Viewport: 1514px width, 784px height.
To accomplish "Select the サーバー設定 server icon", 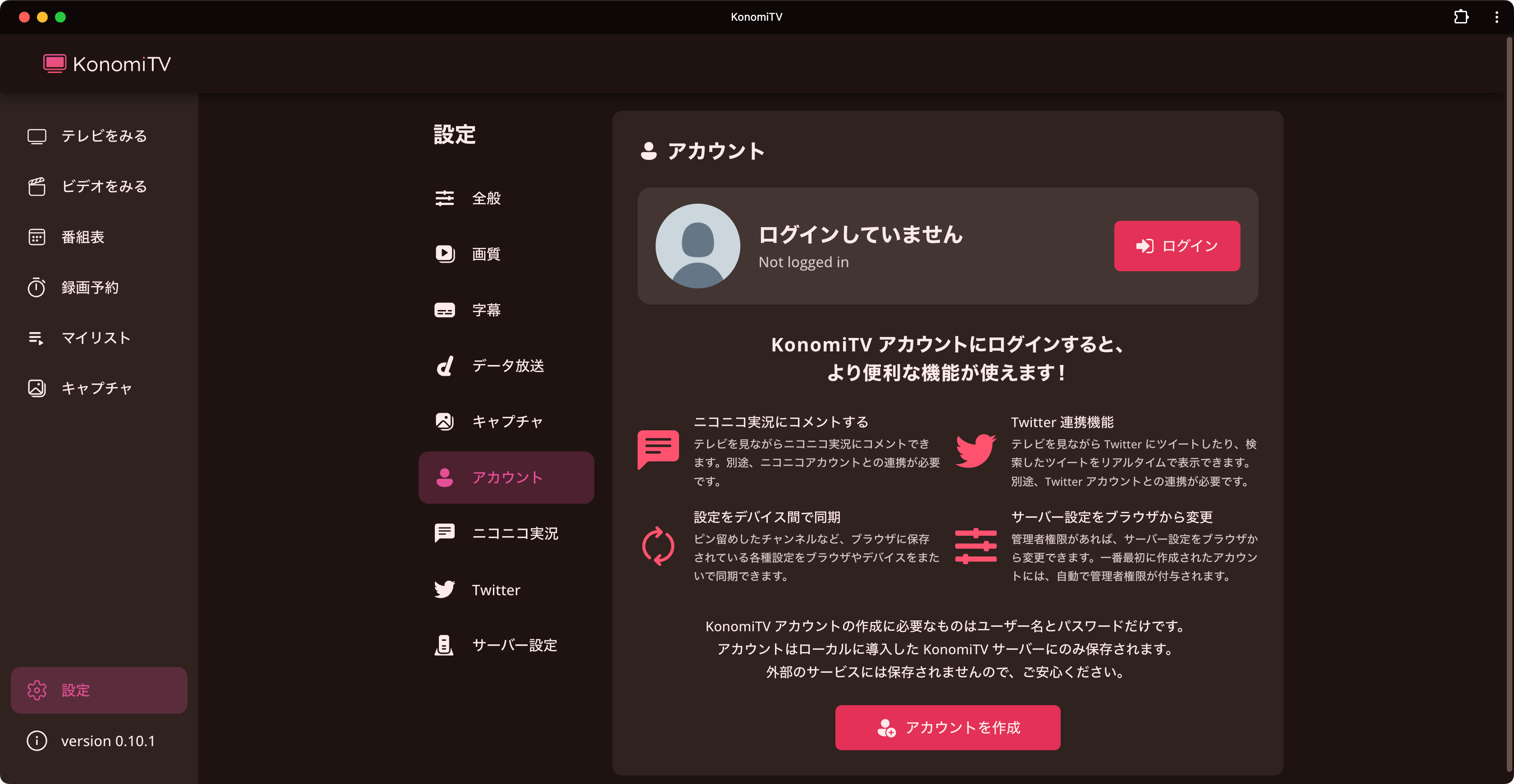I will click(444, 645).
